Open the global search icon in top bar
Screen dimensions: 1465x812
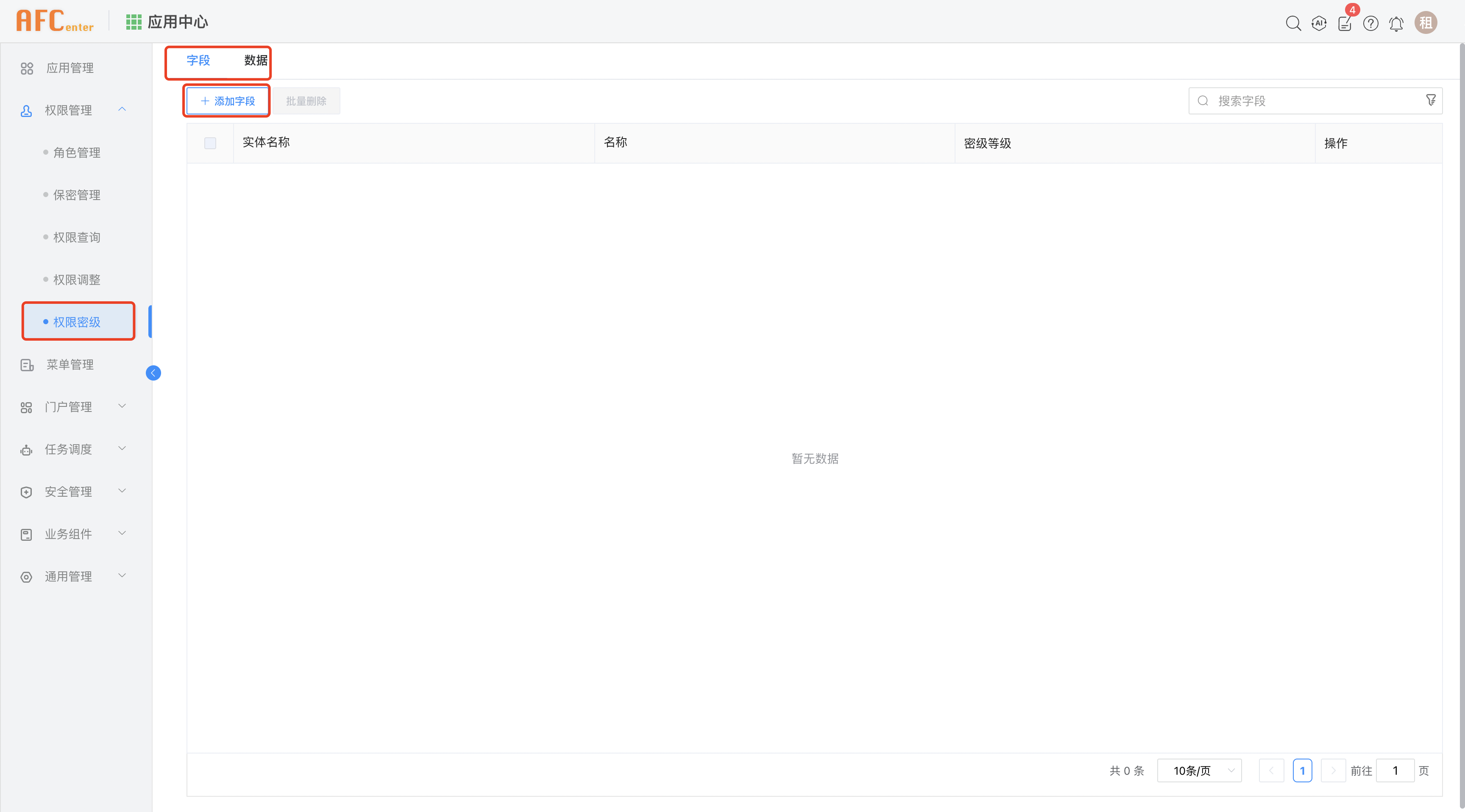[1293, 23]
